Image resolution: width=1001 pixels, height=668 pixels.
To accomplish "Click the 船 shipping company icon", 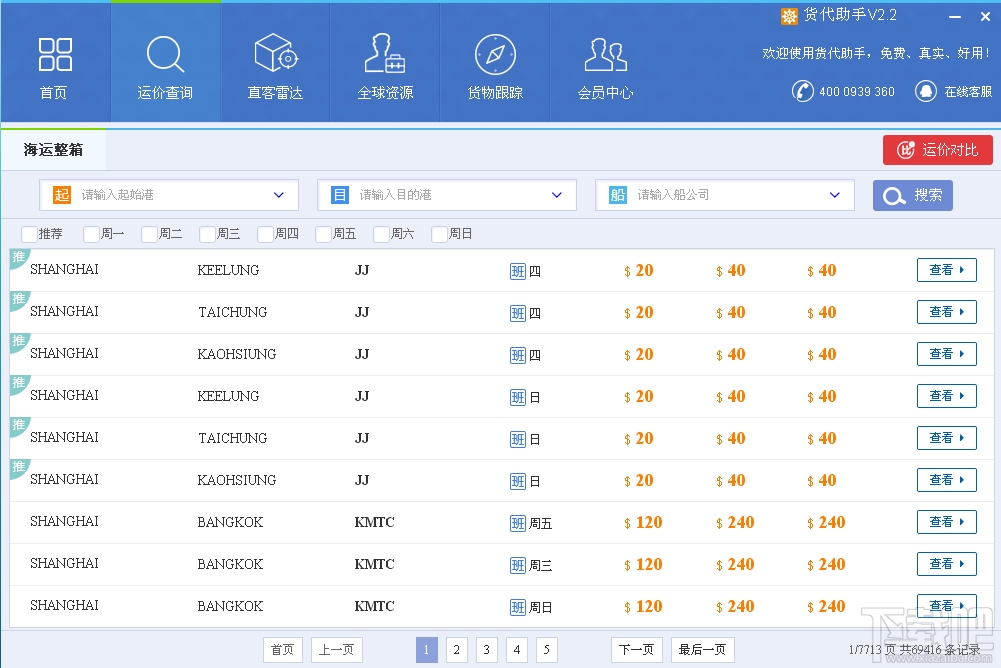I will click(x=617, y=195).
